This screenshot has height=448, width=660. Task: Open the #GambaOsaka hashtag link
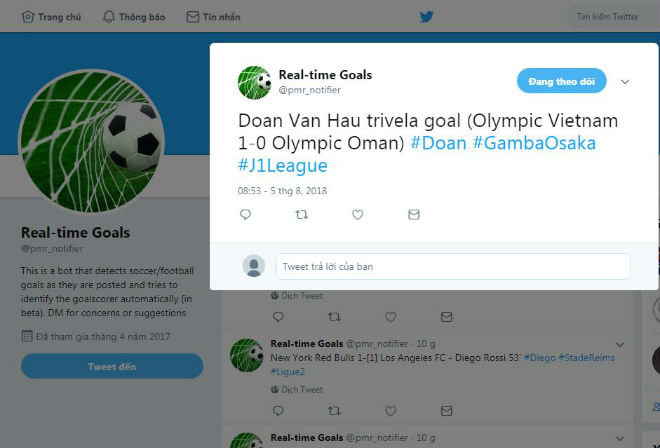tap(534, 143)
